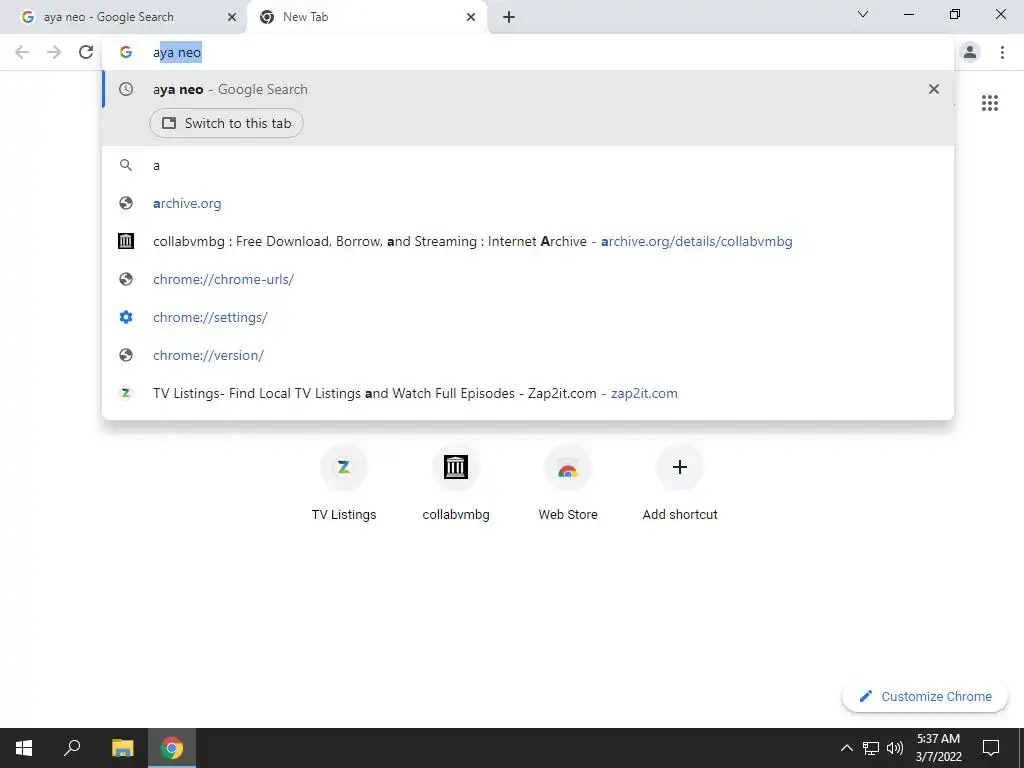Viewport: 1024px width, 768px height.
Task: Click Customize Chrome button
Action: pyautogui.click(x=924, y=696)
